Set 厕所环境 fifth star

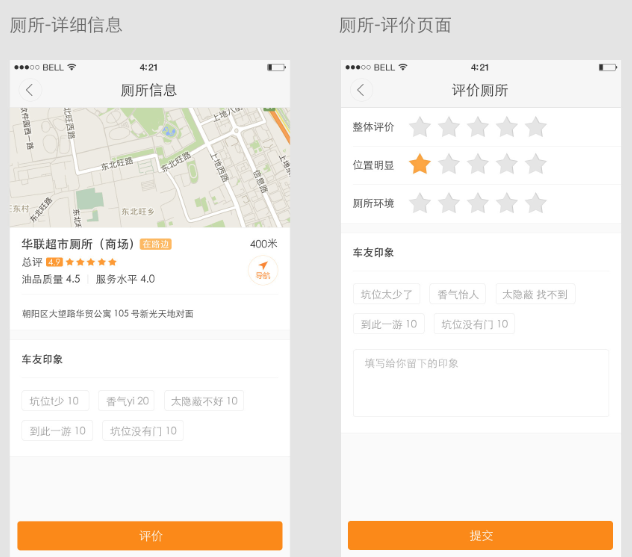tap(536, 203)
